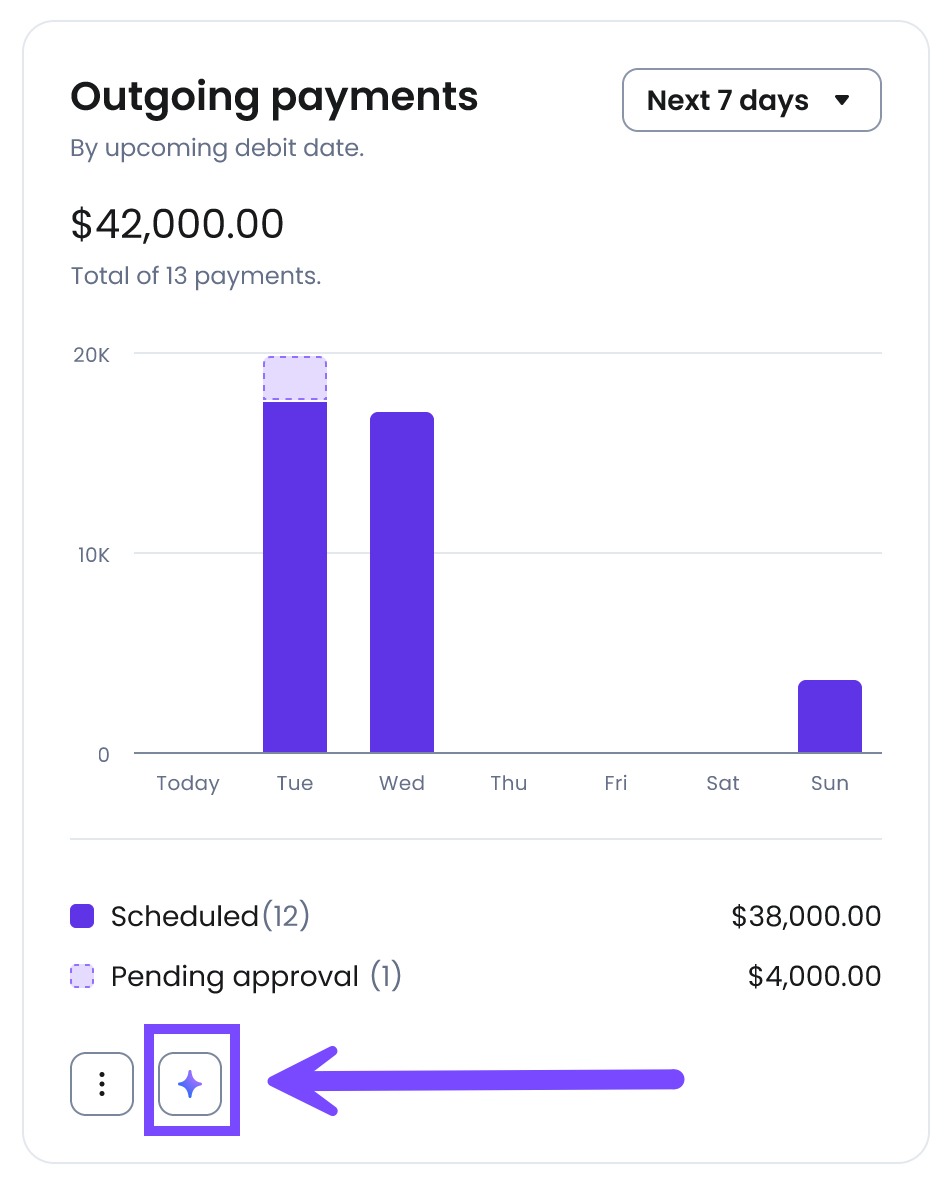Click the Fri axis label
Image resolution: width=952 pixels, height=1180 pixels.
click(616, 783)
